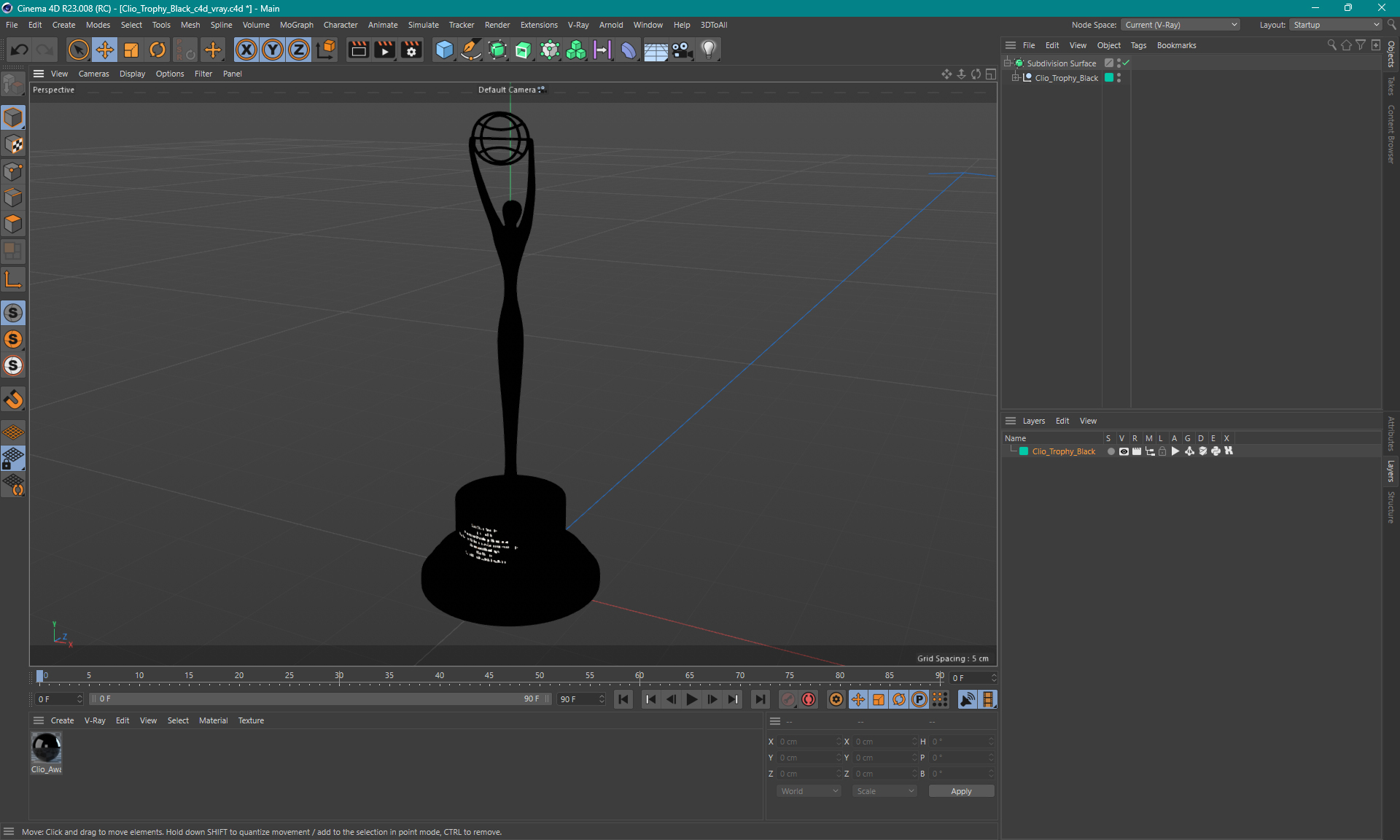Add a Light object

point(709,50)
